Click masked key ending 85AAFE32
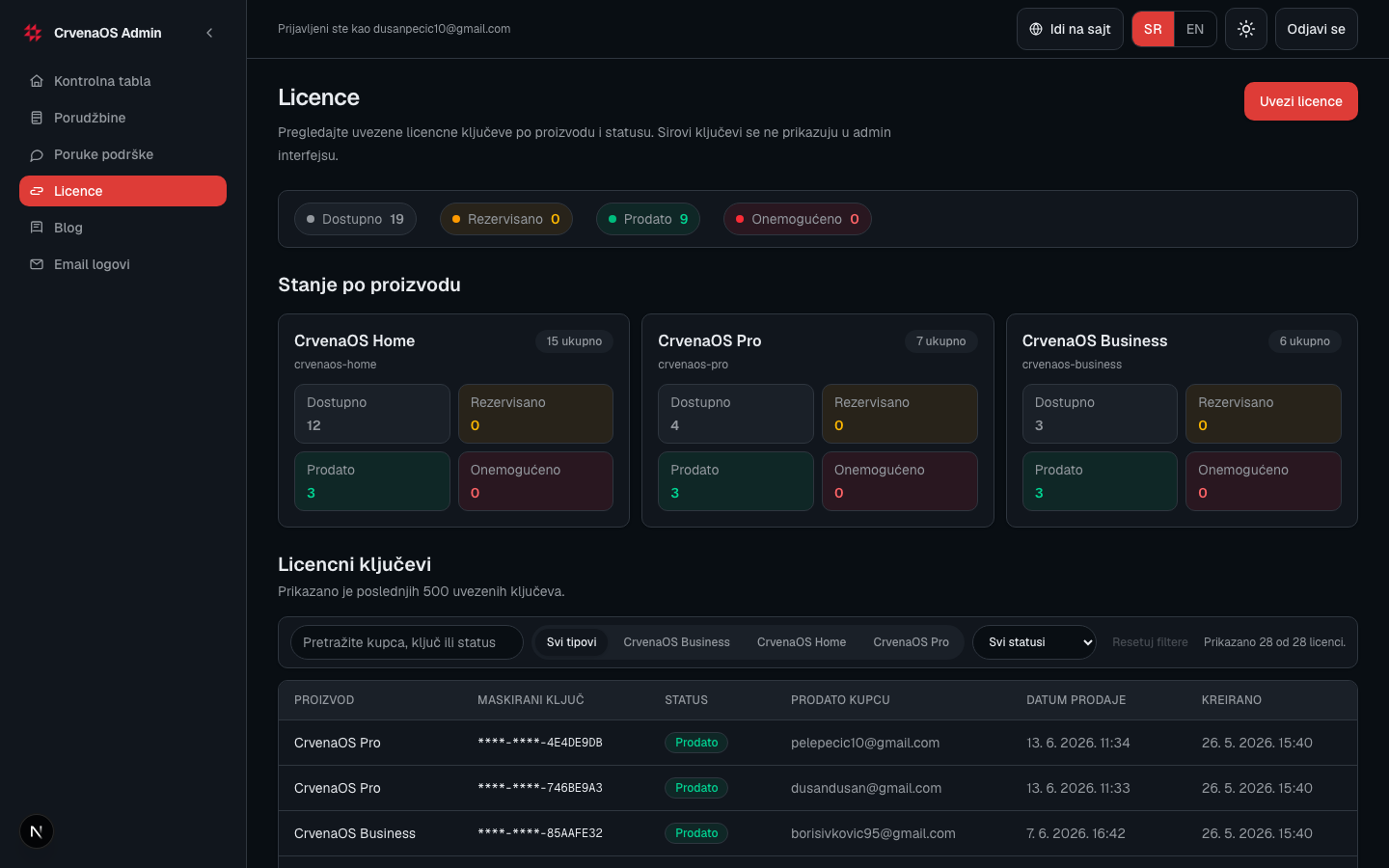 coord(540,833)
